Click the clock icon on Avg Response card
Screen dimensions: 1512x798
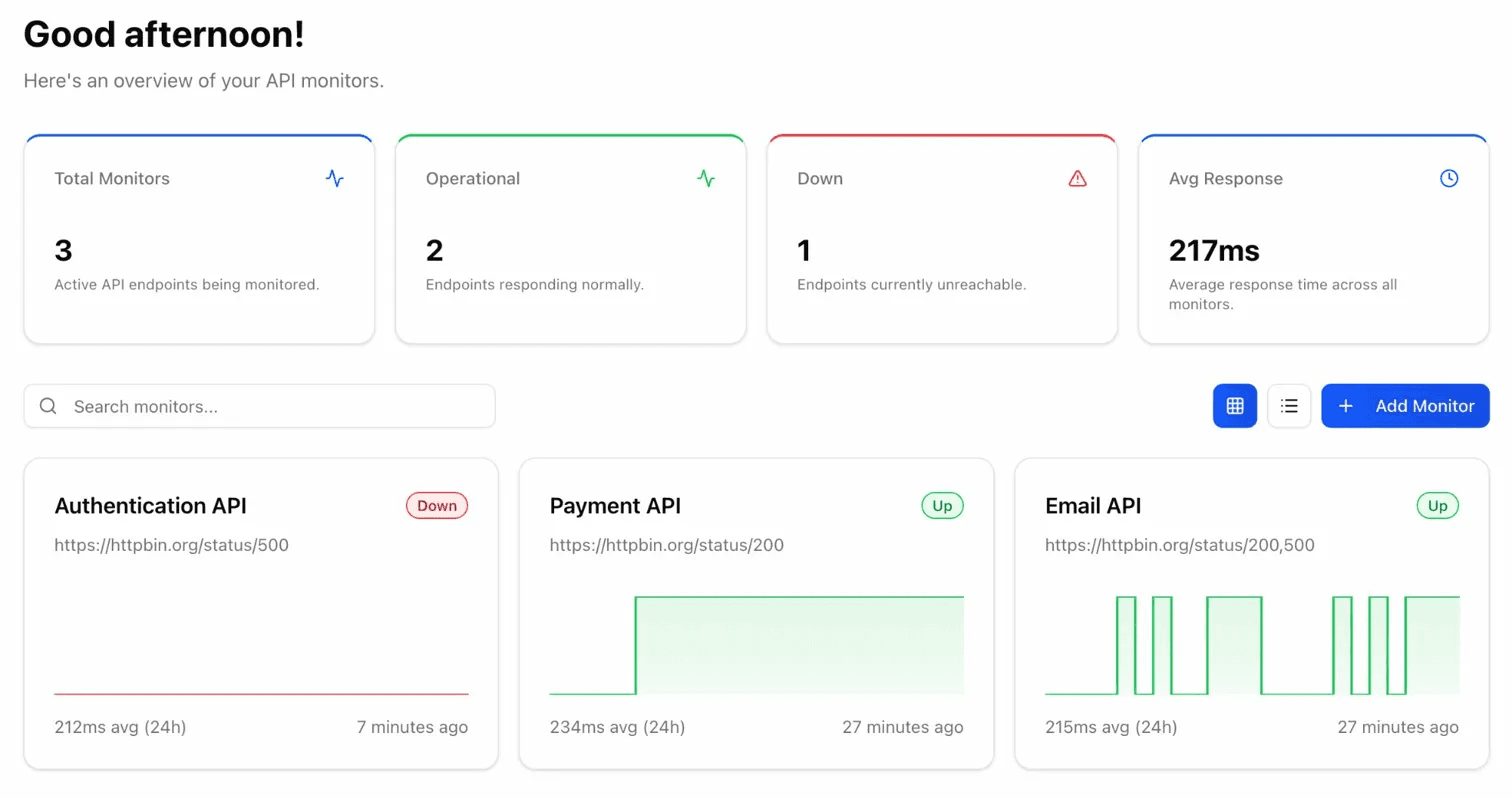click(1448, 178)
